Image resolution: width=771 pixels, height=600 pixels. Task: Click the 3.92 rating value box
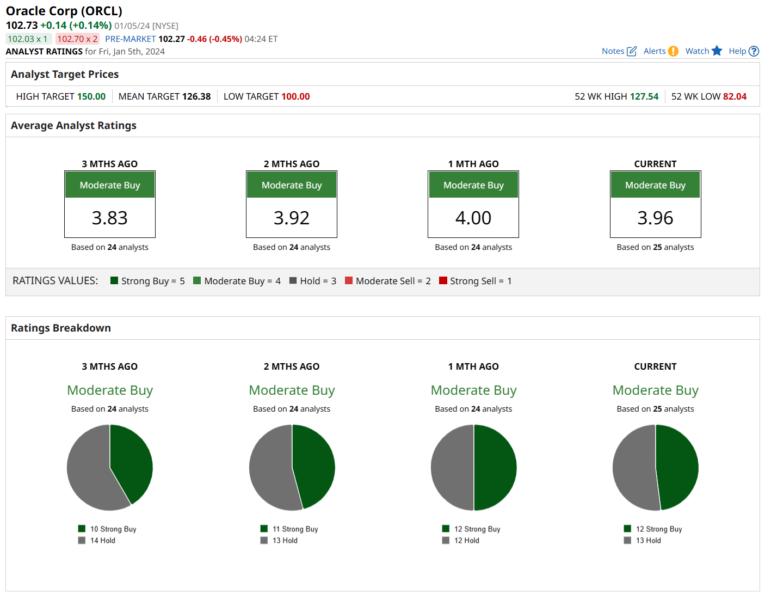292,218
